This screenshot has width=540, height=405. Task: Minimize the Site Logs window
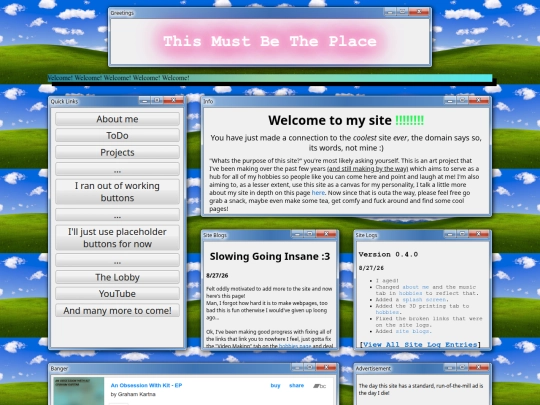(x=450, y=234)
